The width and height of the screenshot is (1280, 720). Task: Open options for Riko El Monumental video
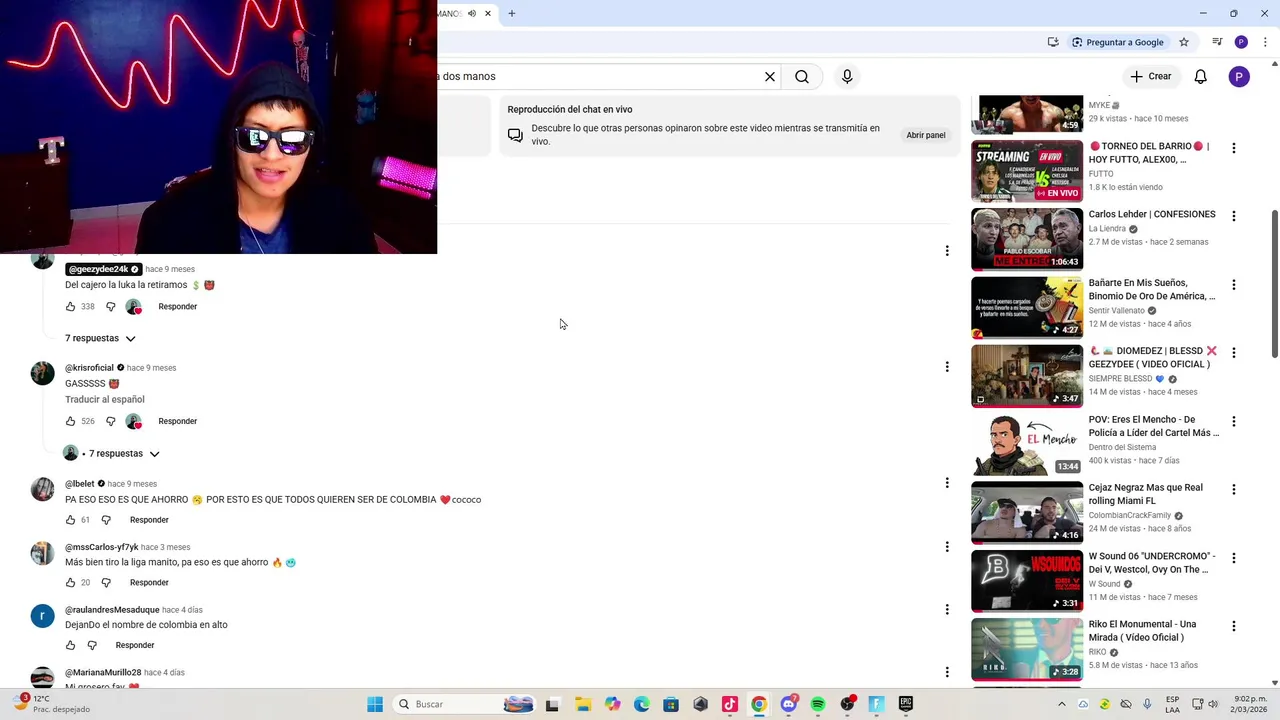(x=1234, y=626)
